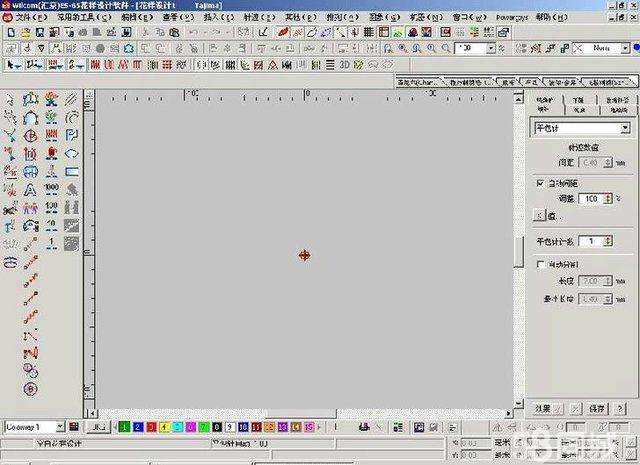This screenshot has width=640, height=465.
Task: Click the New design document icon
Action: click(x=11, y=32)
